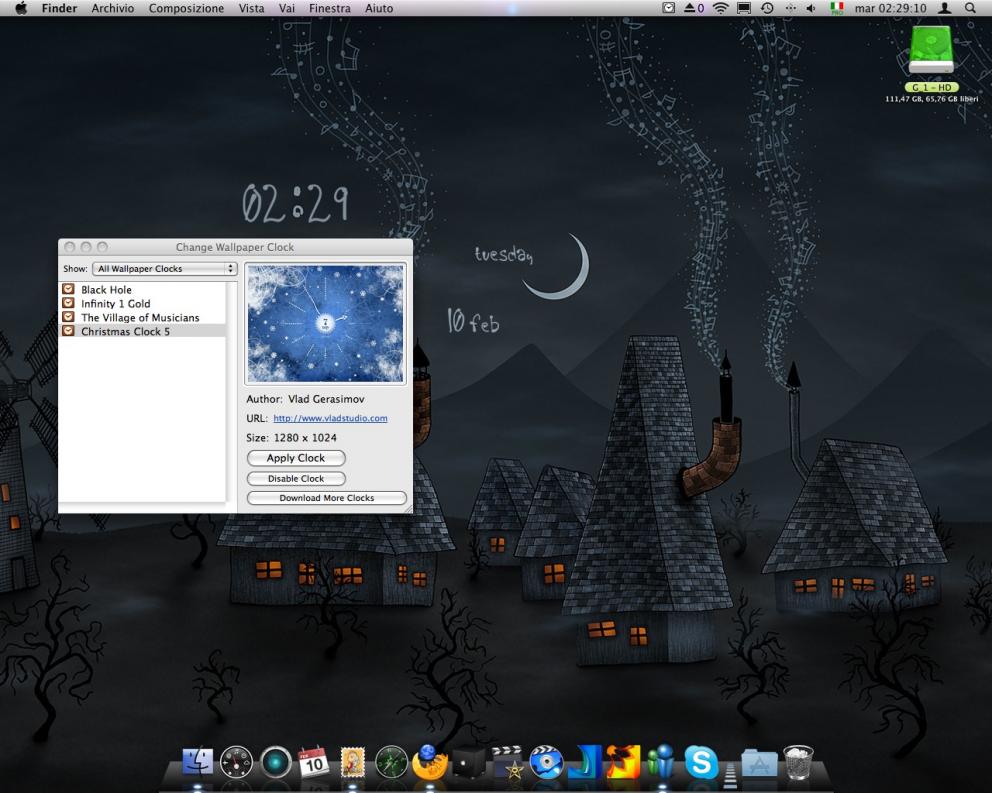
Task: Open the Vai menu
Action: 287,8
